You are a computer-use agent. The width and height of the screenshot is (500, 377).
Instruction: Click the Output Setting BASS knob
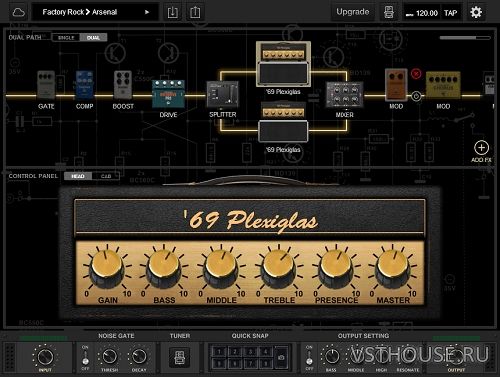(331, 356)
